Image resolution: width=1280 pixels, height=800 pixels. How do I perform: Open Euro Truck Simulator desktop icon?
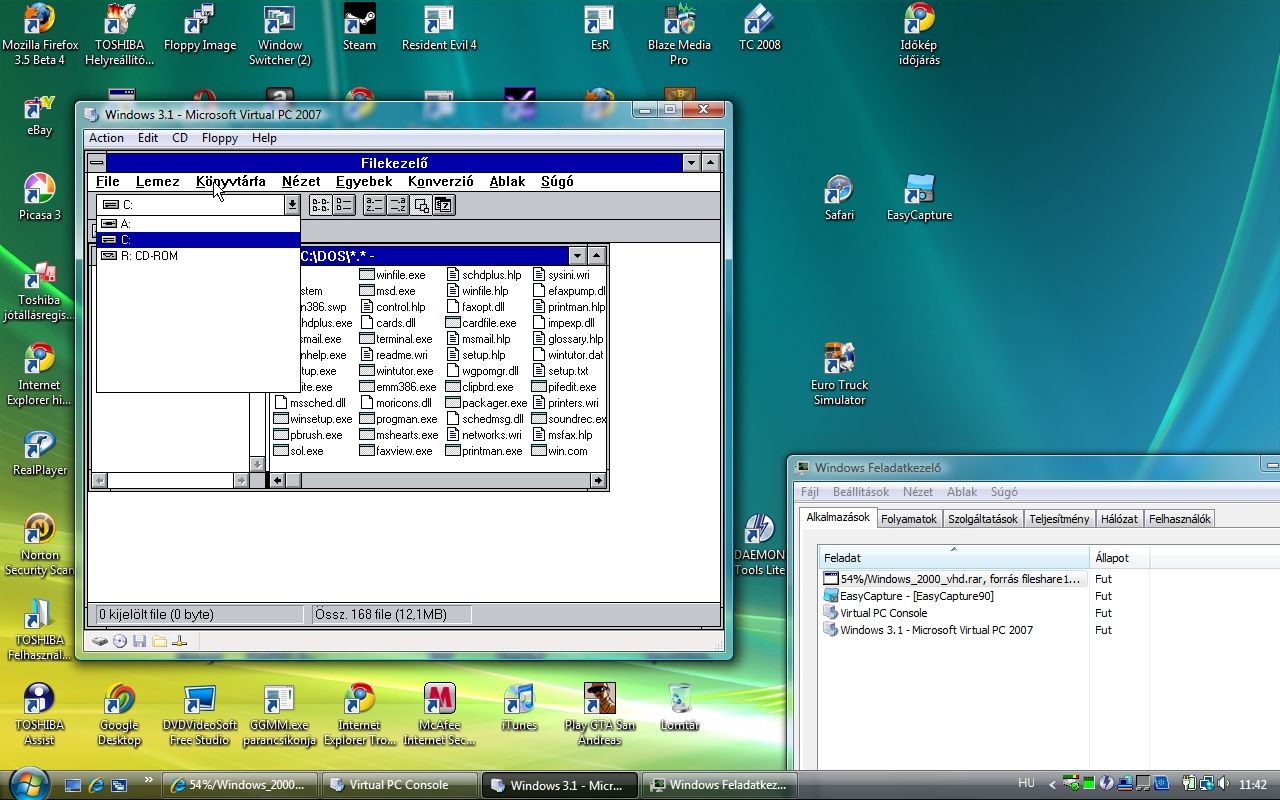point(839,375)
